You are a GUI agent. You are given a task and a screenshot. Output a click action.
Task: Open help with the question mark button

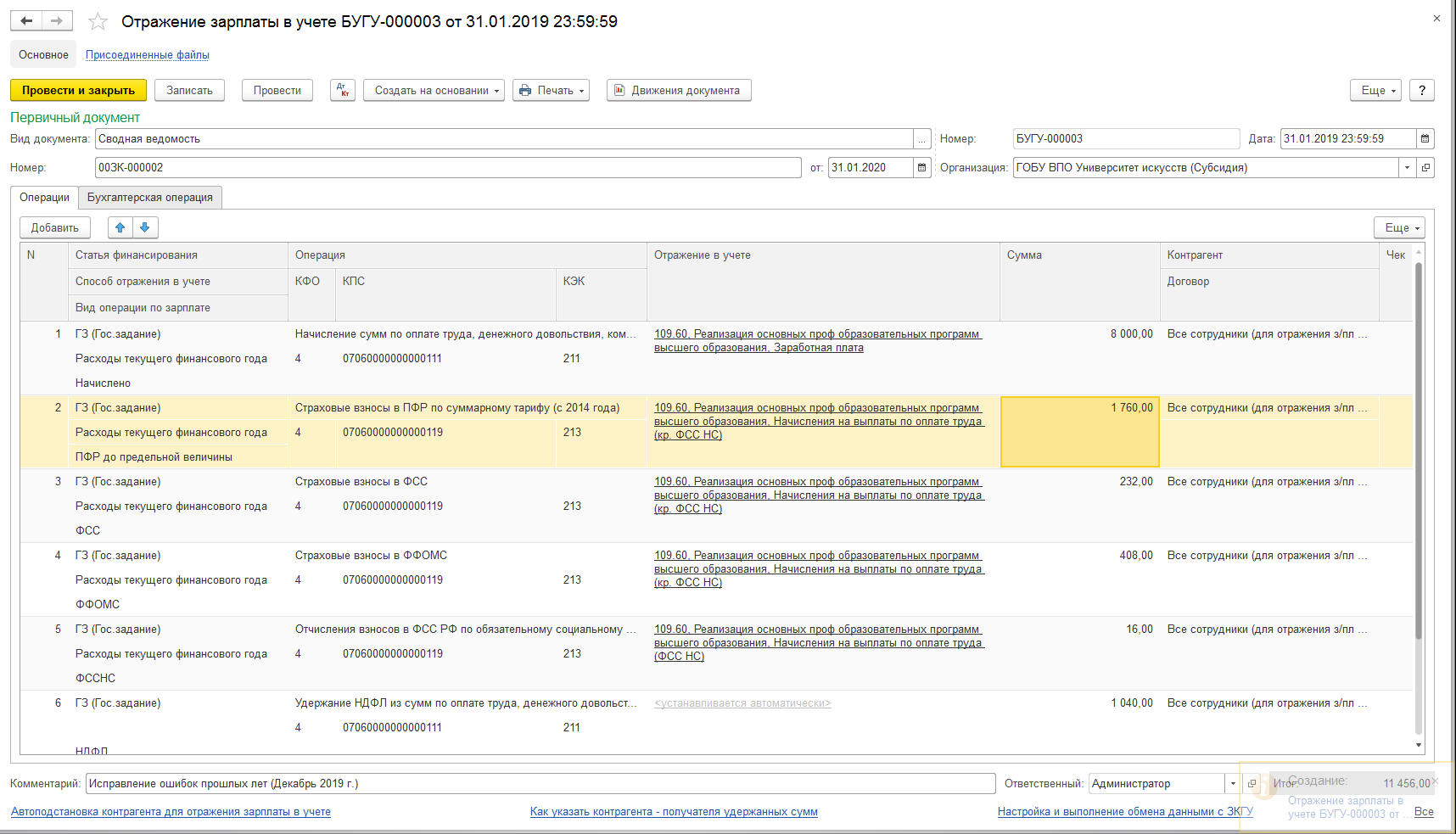[1422, 90]
